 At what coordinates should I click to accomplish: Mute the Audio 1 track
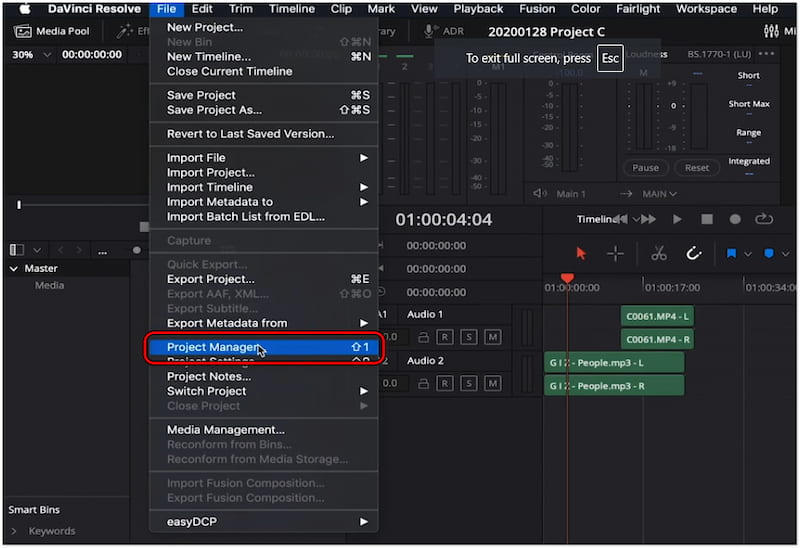tap(492, 337)
